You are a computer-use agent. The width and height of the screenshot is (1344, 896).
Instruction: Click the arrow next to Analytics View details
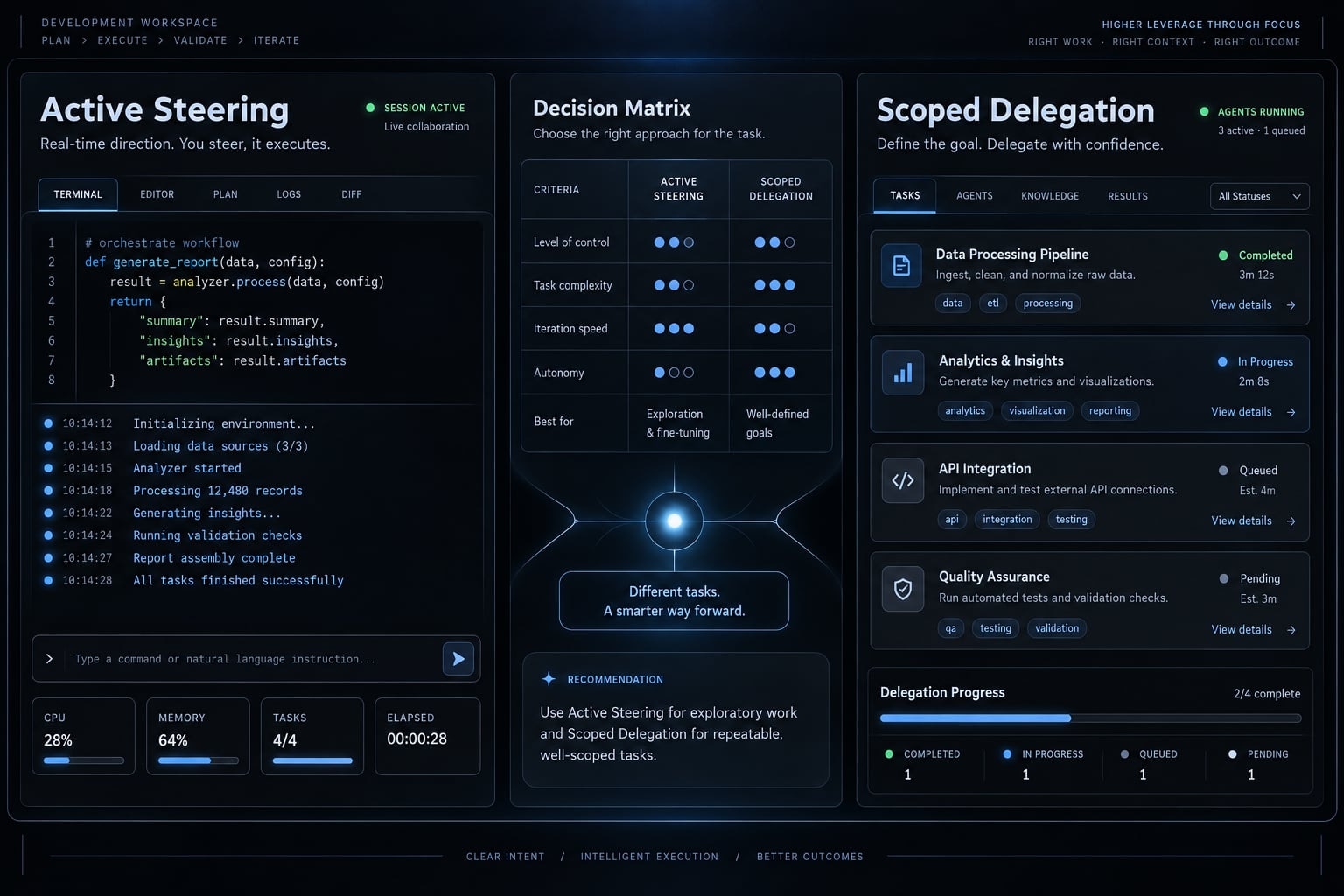[x=1291, y=412]
